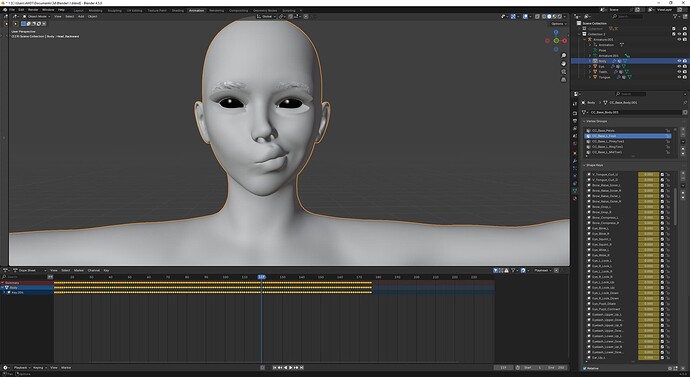Image resolution: width=690 pixels, height=377 pixels.
Task: Click the Dope Sheet Marker menu
Action: point(79,271)
